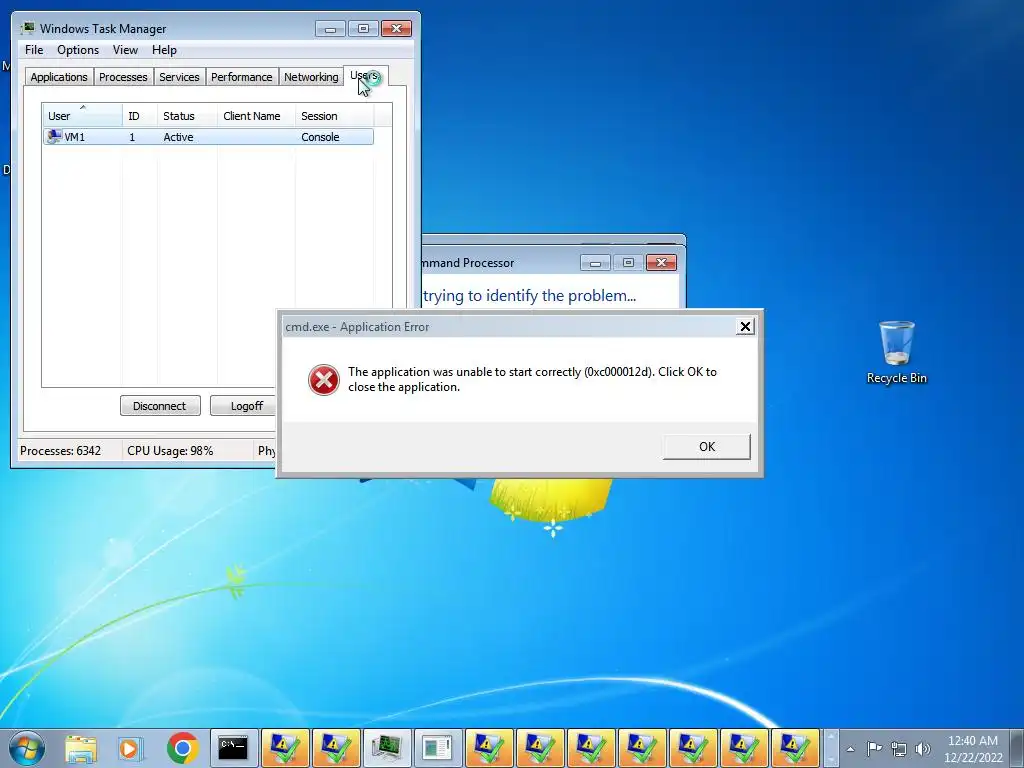Switch to the Networking tab
Screen dimensions: 1024x768
click(311, 77)
